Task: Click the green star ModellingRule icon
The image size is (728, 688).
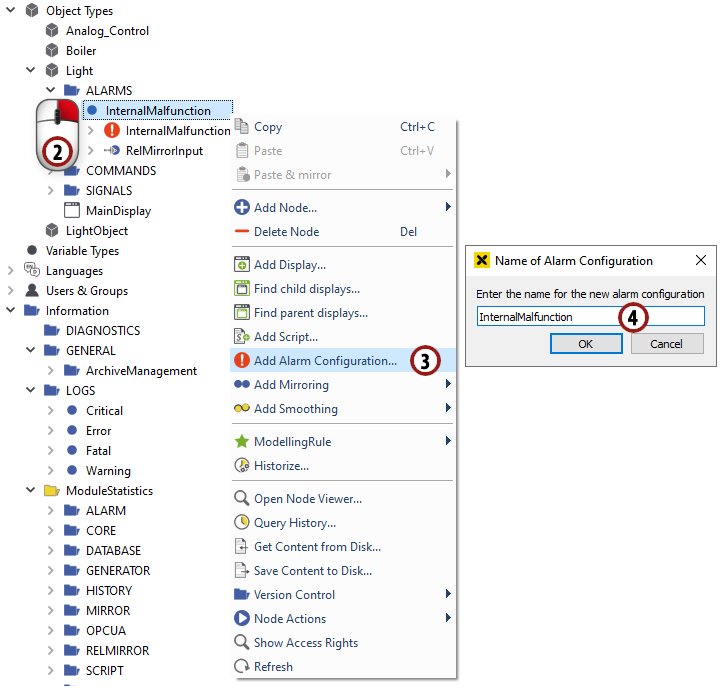Action: click(241, 442)
